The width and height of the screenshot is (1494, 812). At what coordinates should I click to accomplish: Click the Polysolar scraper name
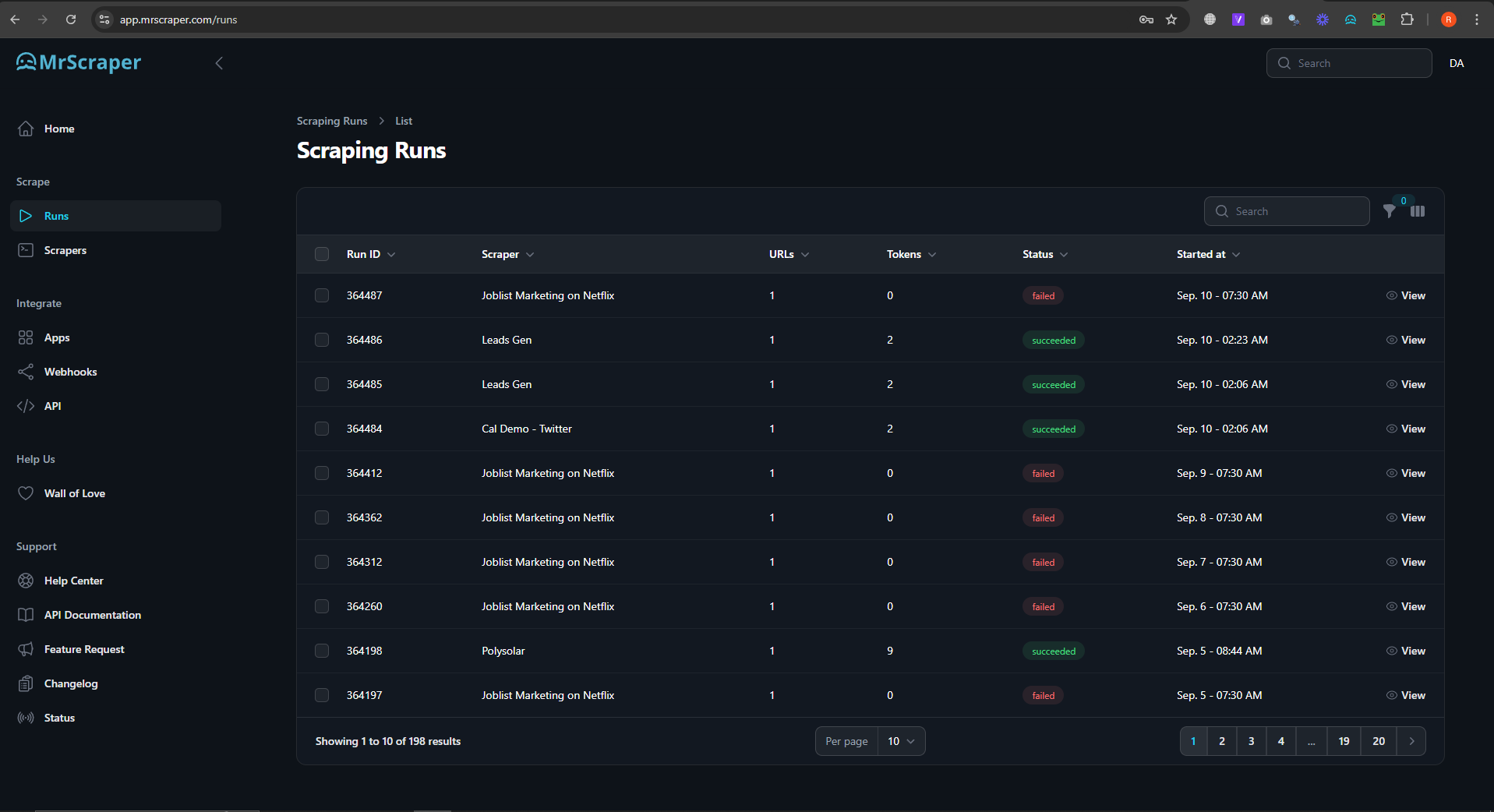pyautogui.click(x=503, y=651)
